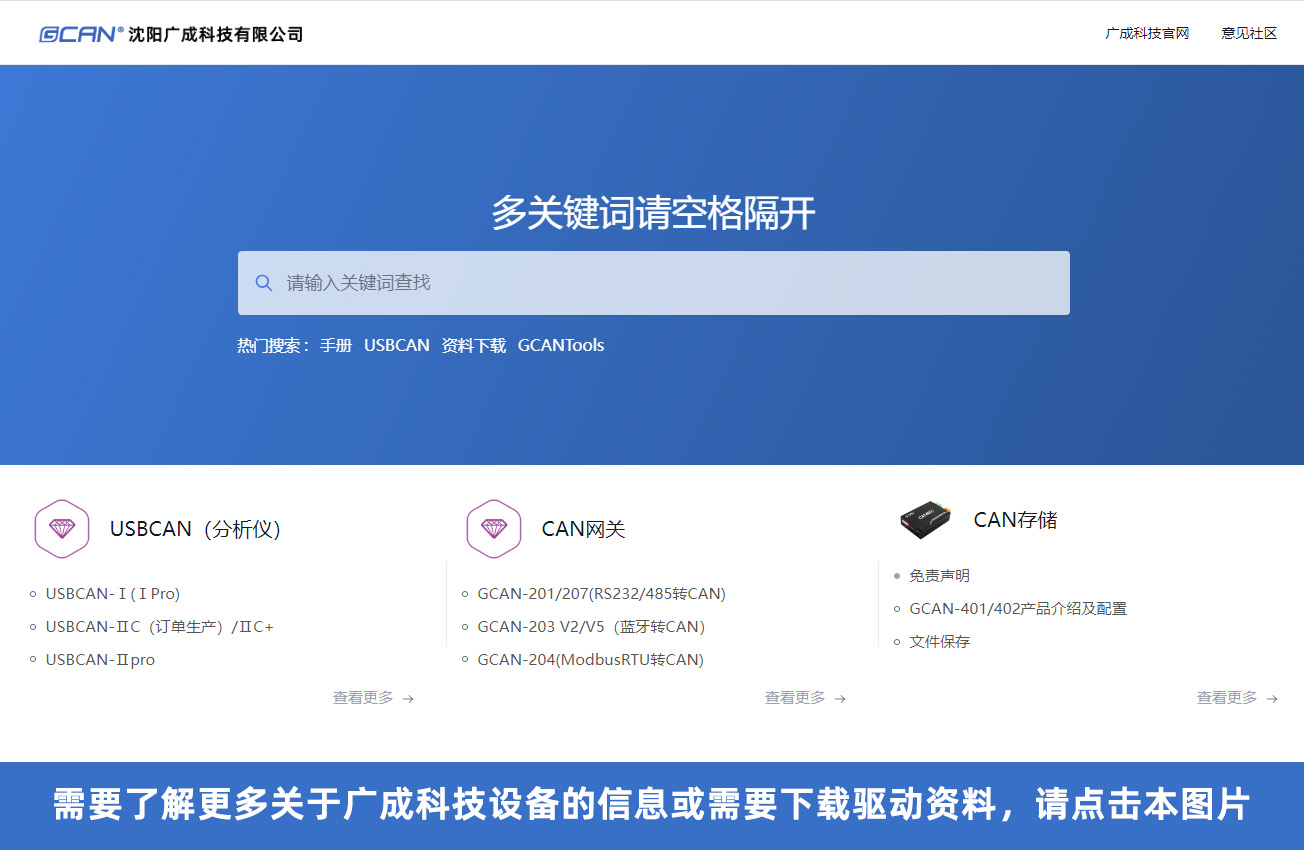Open GCAN-201/207 RS232/485转CAN link
The image size is (1304, 850).
(x=601, y=594)
